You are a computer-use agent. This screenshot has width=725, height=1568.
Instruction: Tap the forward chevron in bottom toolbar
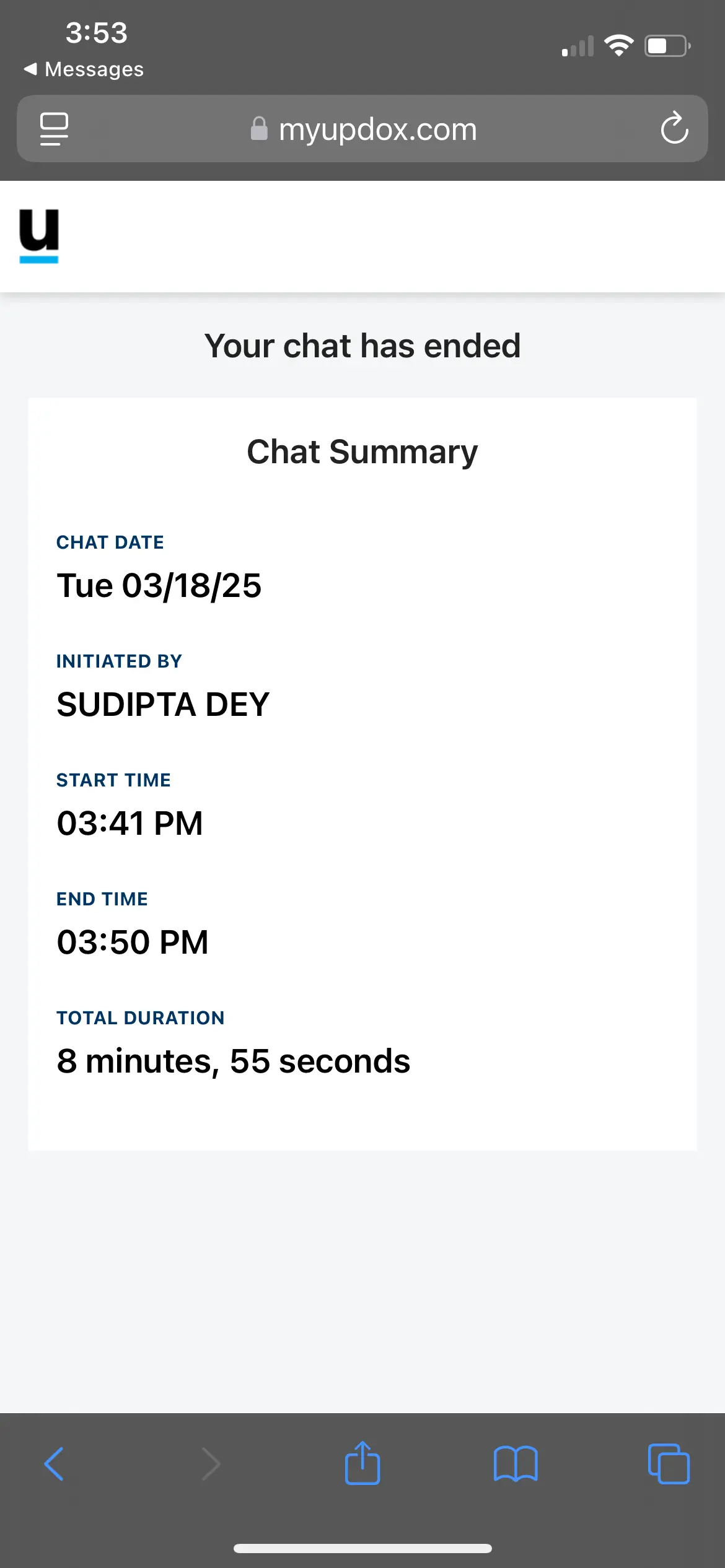(x=211, y=1464)
